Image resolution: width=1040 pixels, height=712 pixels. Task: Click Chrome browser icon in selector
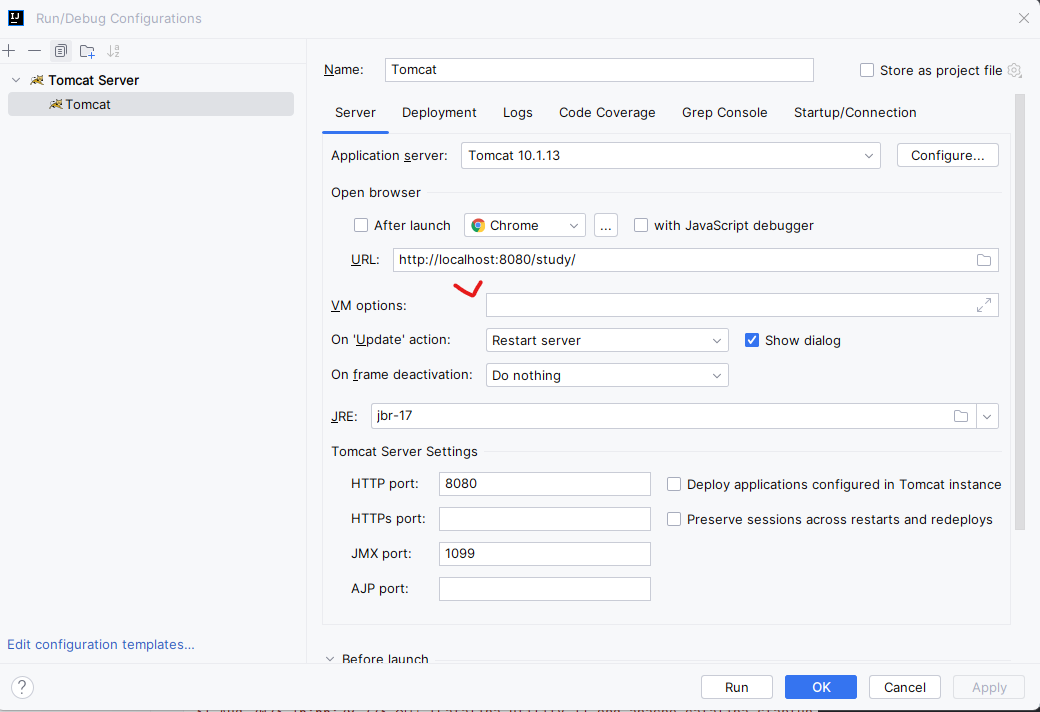tap(478, 226)
